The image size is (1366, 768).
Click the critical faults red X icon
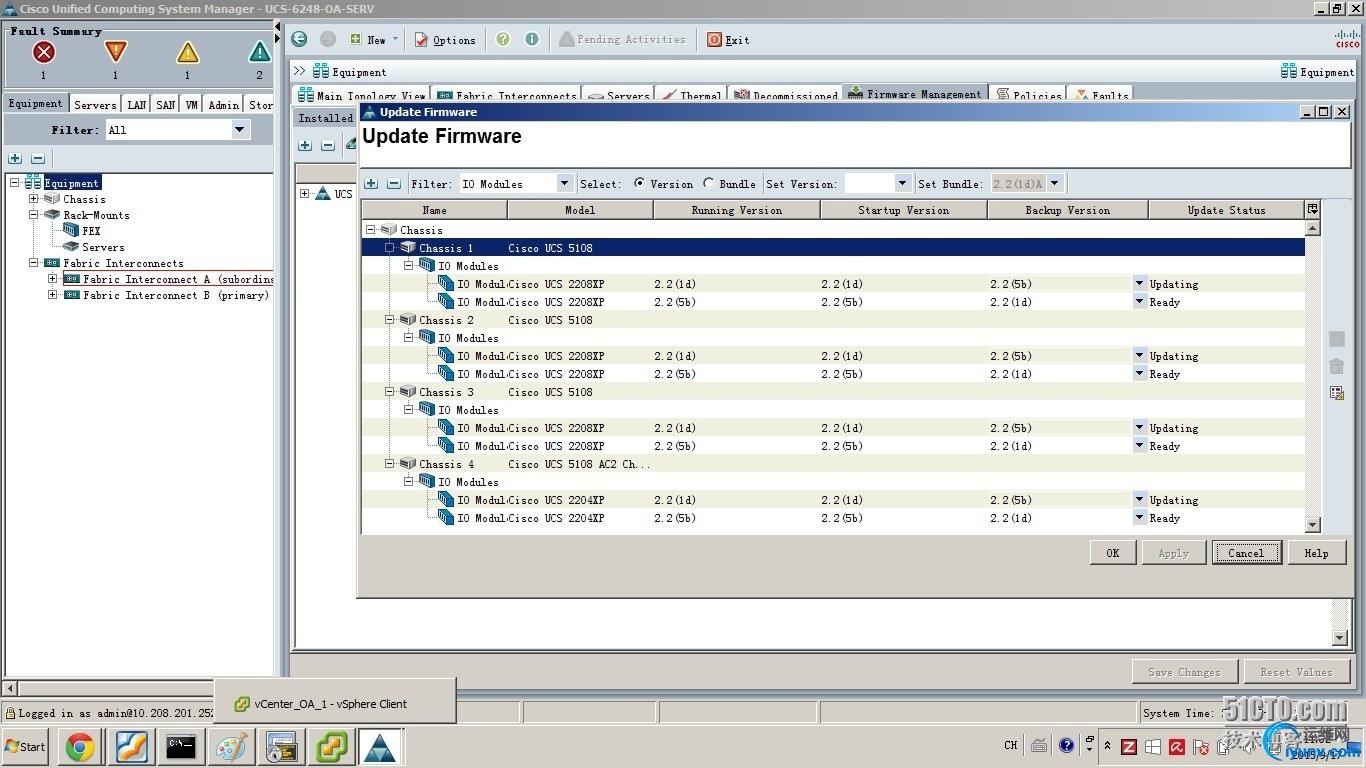(43, 52)
